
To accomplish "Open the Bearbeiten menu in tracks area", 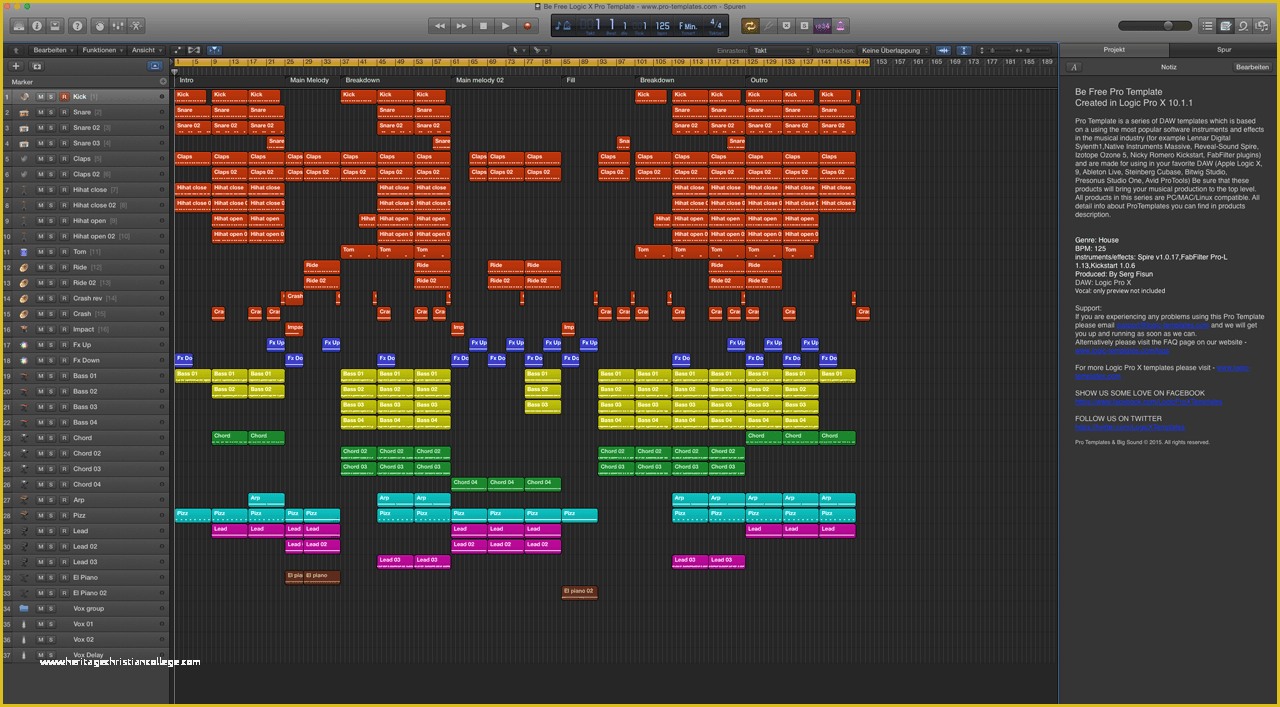I will (53, 50).
